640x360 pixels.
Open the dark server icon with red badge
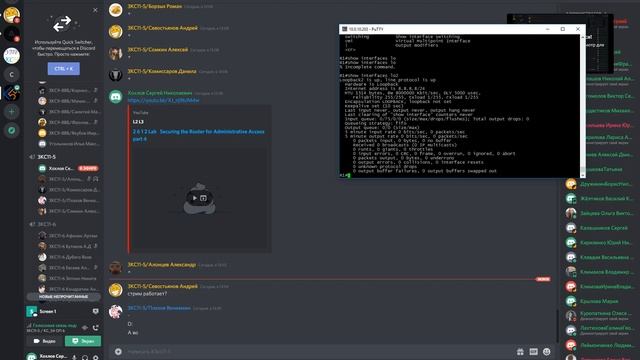11,34
